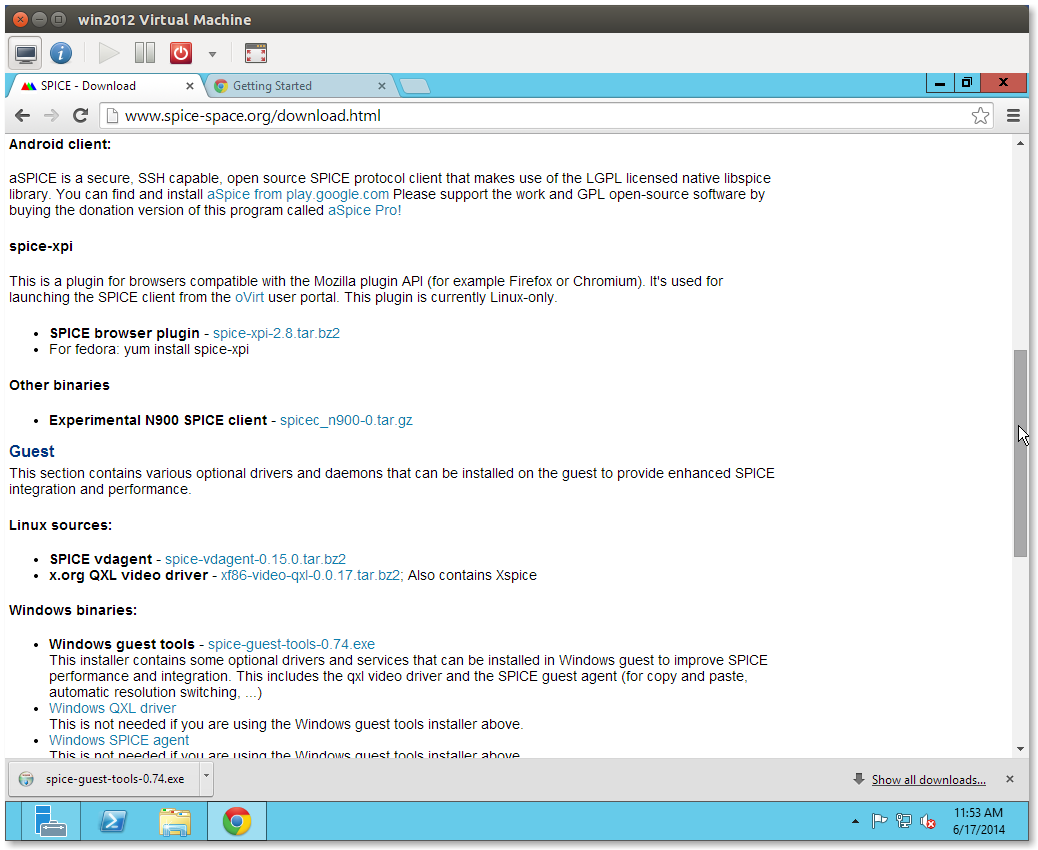1038x850 pixels.
Task: Click the Guest section heading
Action: (x=32, y=451)
